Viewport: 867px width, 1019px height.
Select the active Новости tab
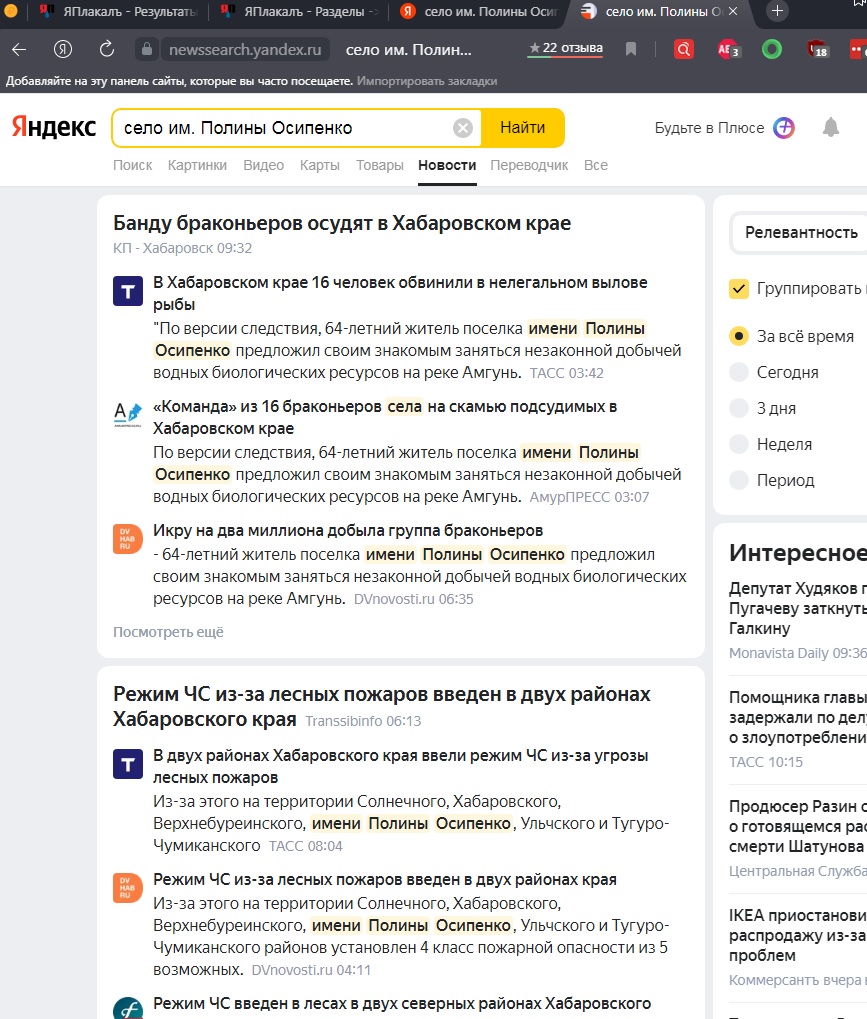tap(447, 165)
